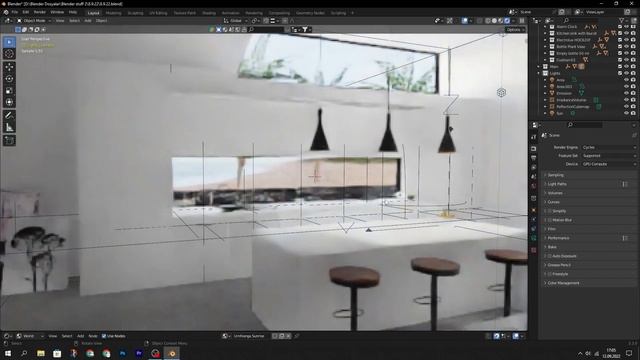Click the Photoshop taskbar icon

click(x=122, y=353)
